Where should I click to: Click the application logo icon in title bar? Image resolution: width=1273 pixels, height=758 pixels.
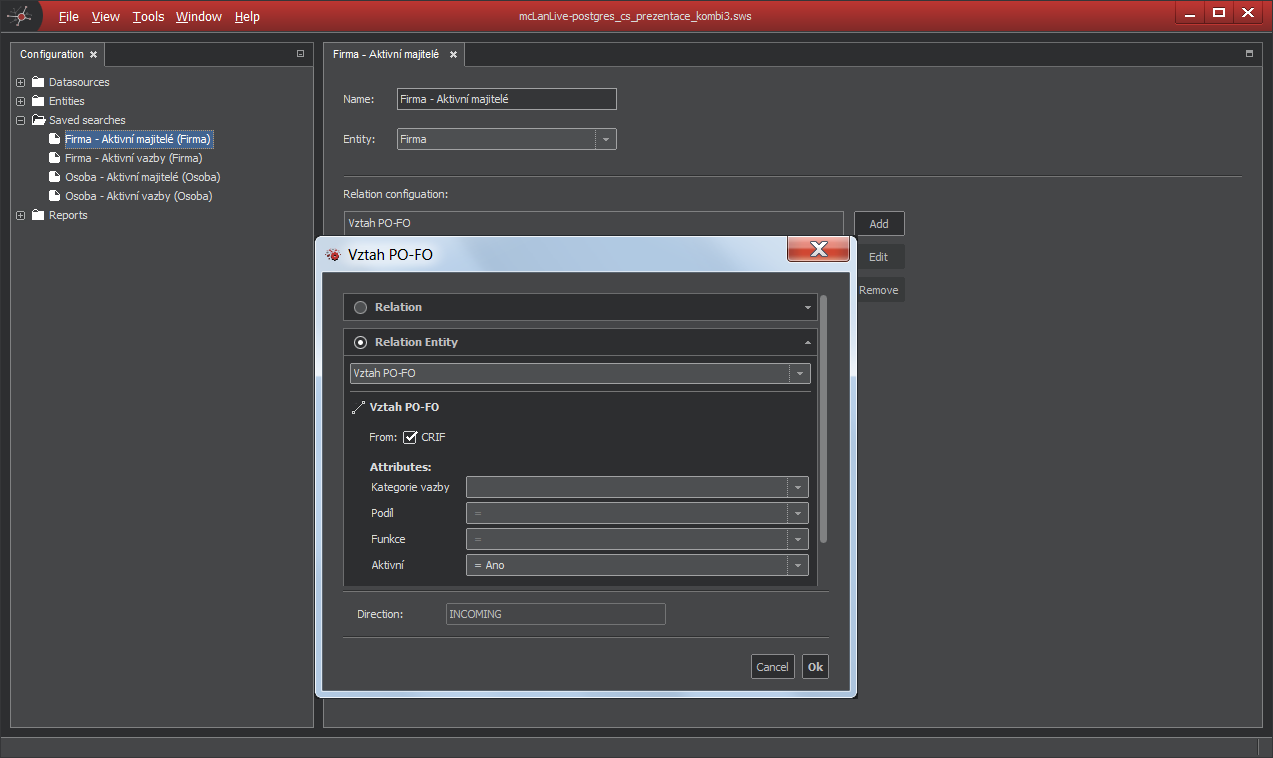coord(21,15)
